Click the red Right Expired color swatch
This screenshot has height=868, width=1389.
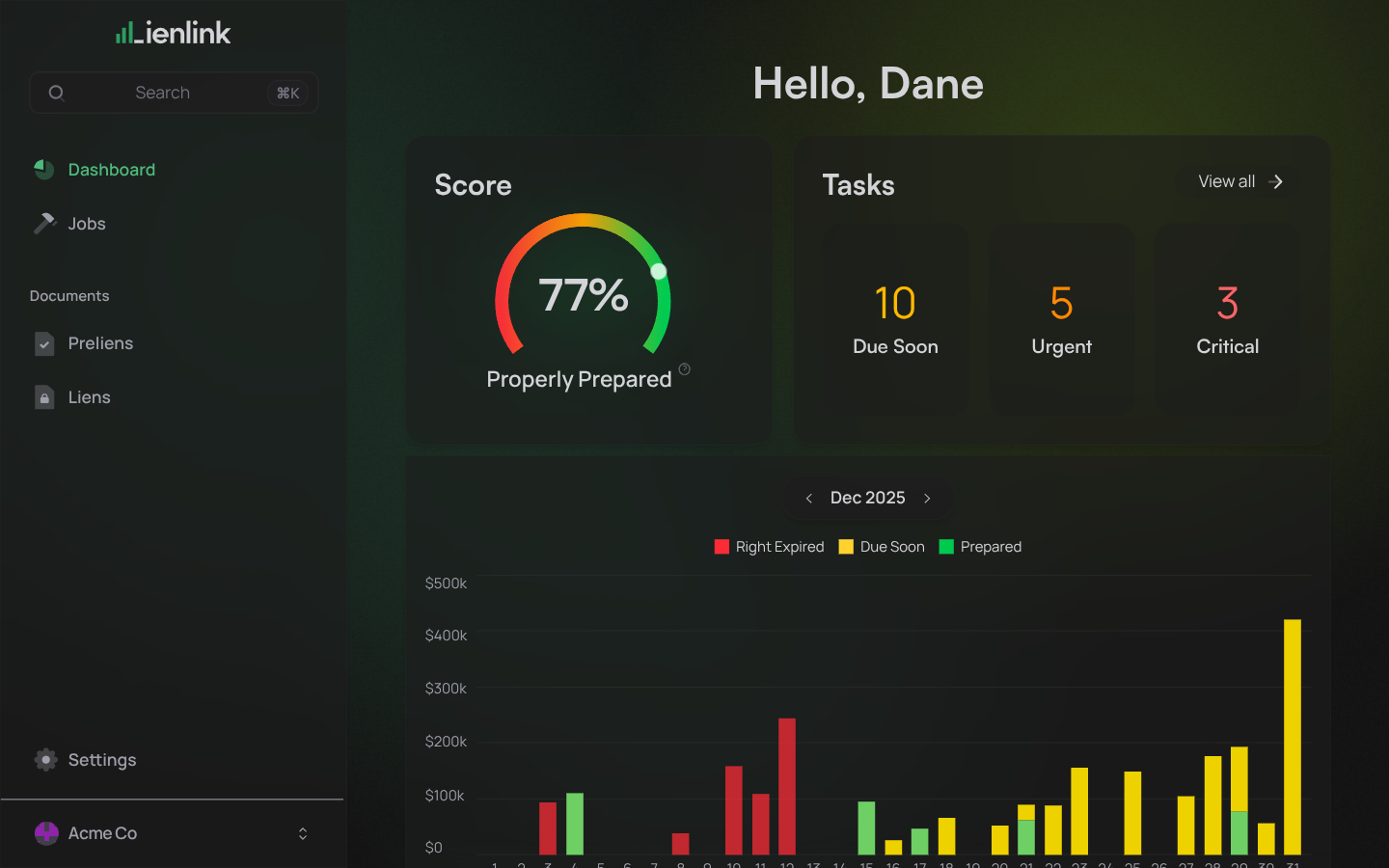click(722, 546)
